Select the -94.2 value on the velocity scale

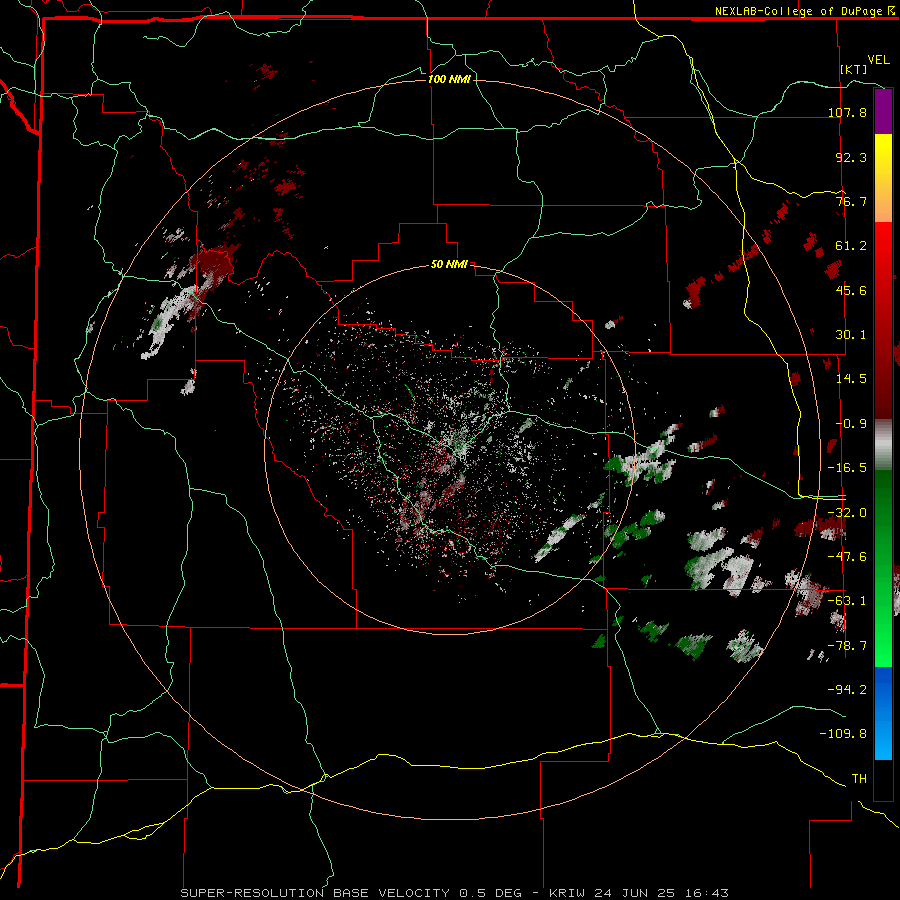[847, 689]
